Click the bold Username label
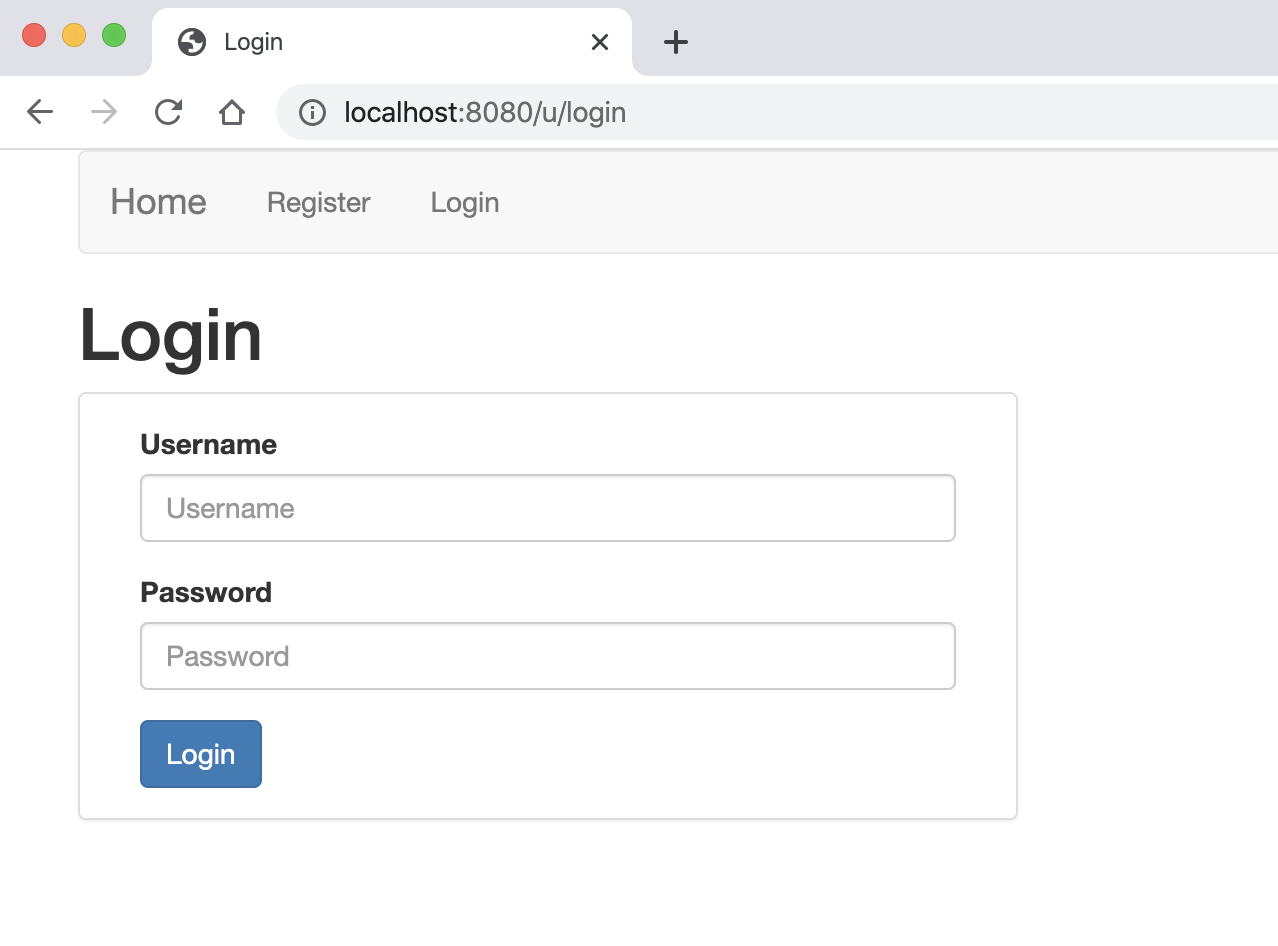 click(209, 444)
